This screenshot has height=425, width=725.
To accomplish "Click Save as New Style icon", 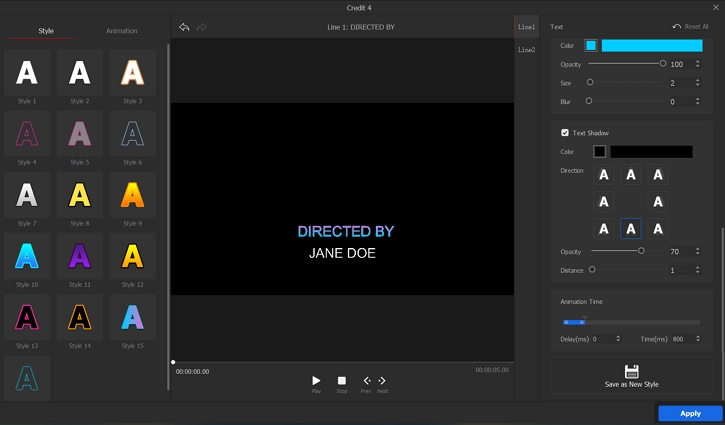I will [631, 371].
